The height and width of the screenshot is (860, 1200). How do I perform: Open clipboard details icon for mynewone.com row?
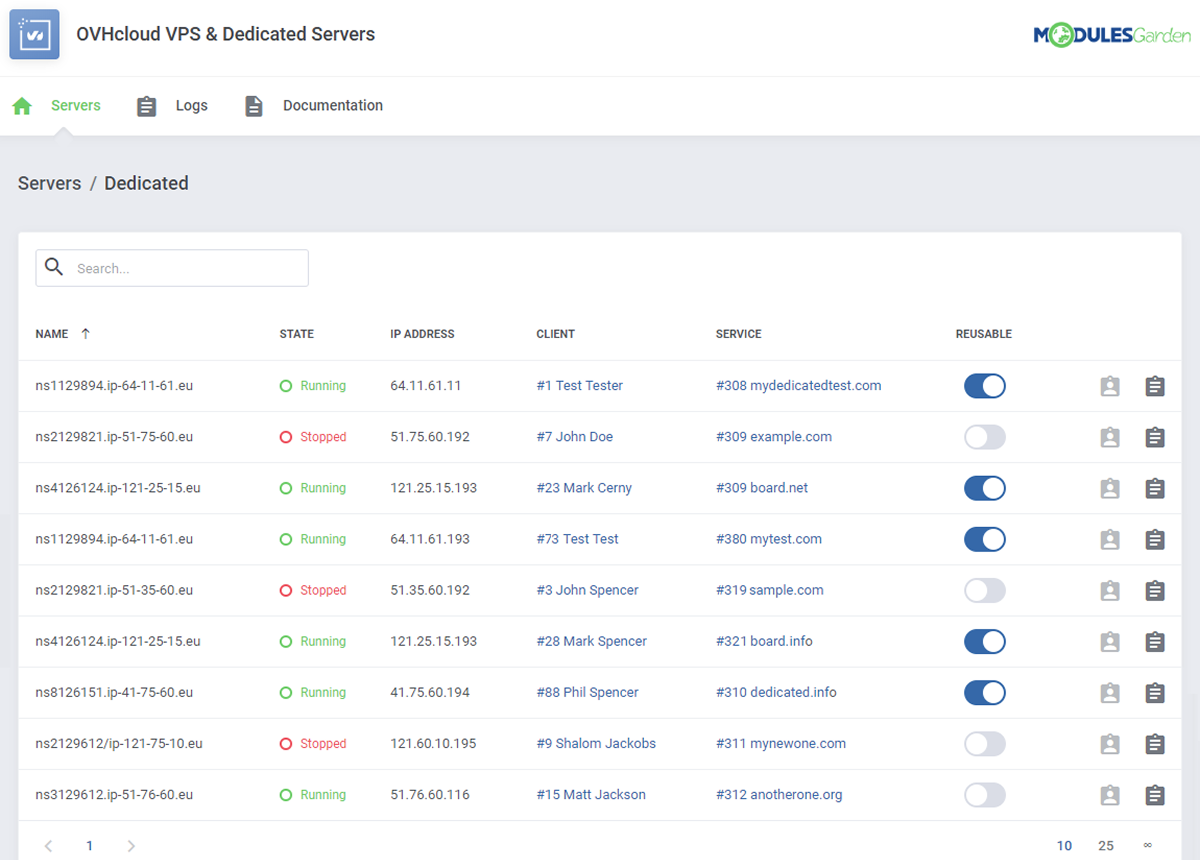tap(1155, 744)
